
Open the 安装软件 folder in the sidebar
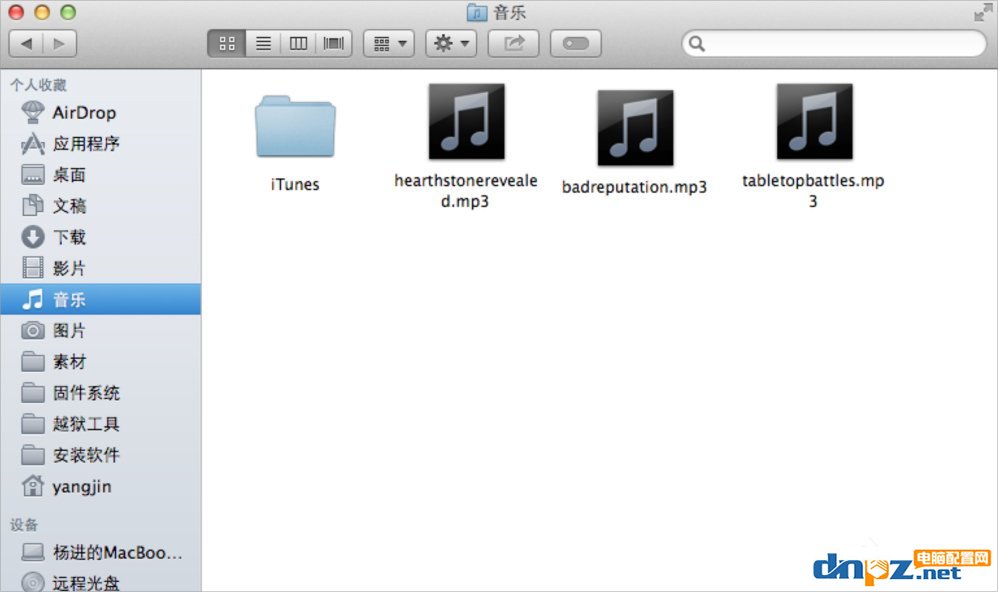101,456
